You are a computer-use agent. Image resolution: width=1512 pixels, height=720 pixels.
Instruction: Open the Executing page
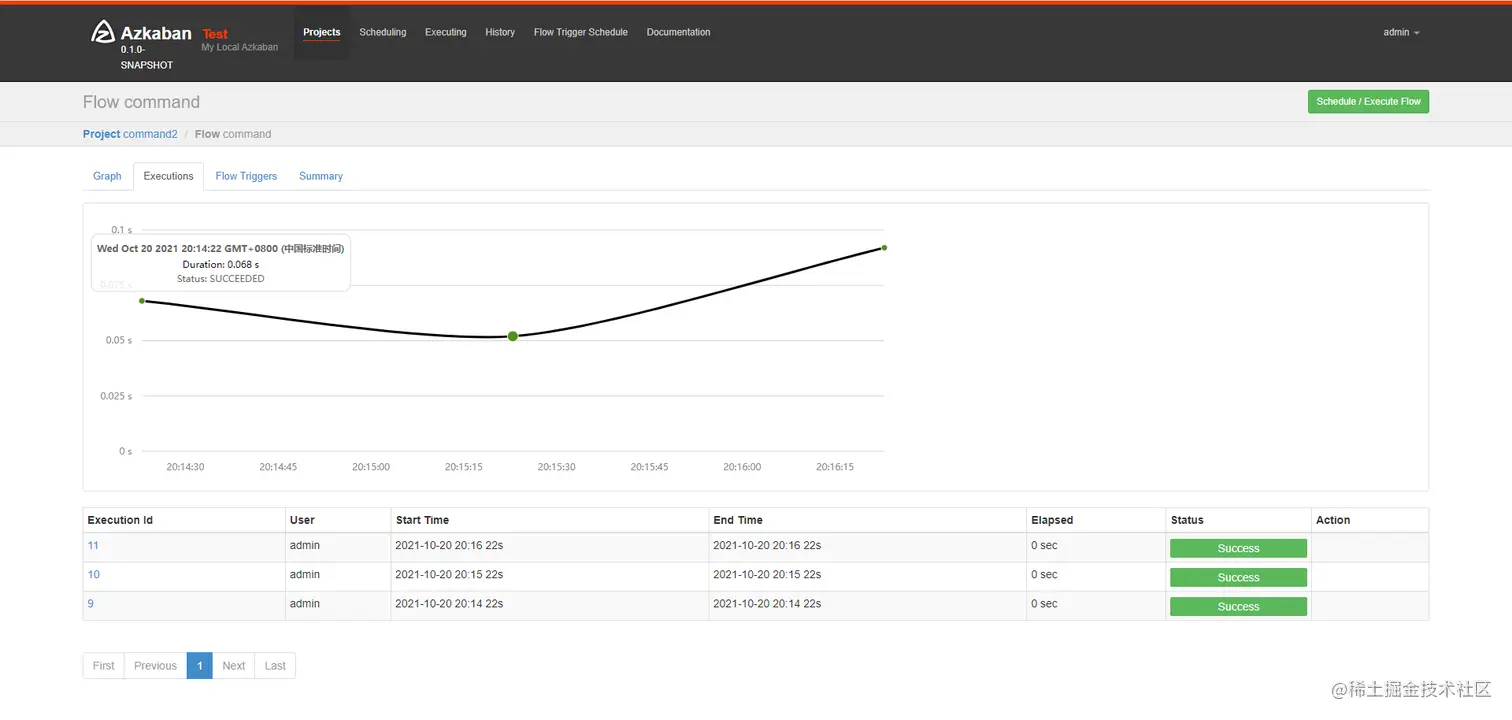[x=446, y=32]
